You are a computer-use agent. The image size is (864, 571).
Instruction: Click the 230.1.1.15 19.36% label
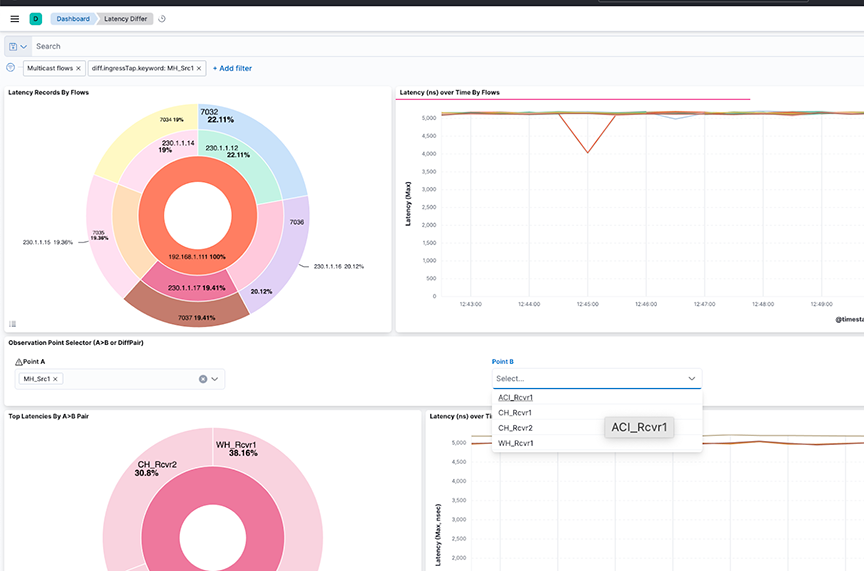click(x=47, y=243)
